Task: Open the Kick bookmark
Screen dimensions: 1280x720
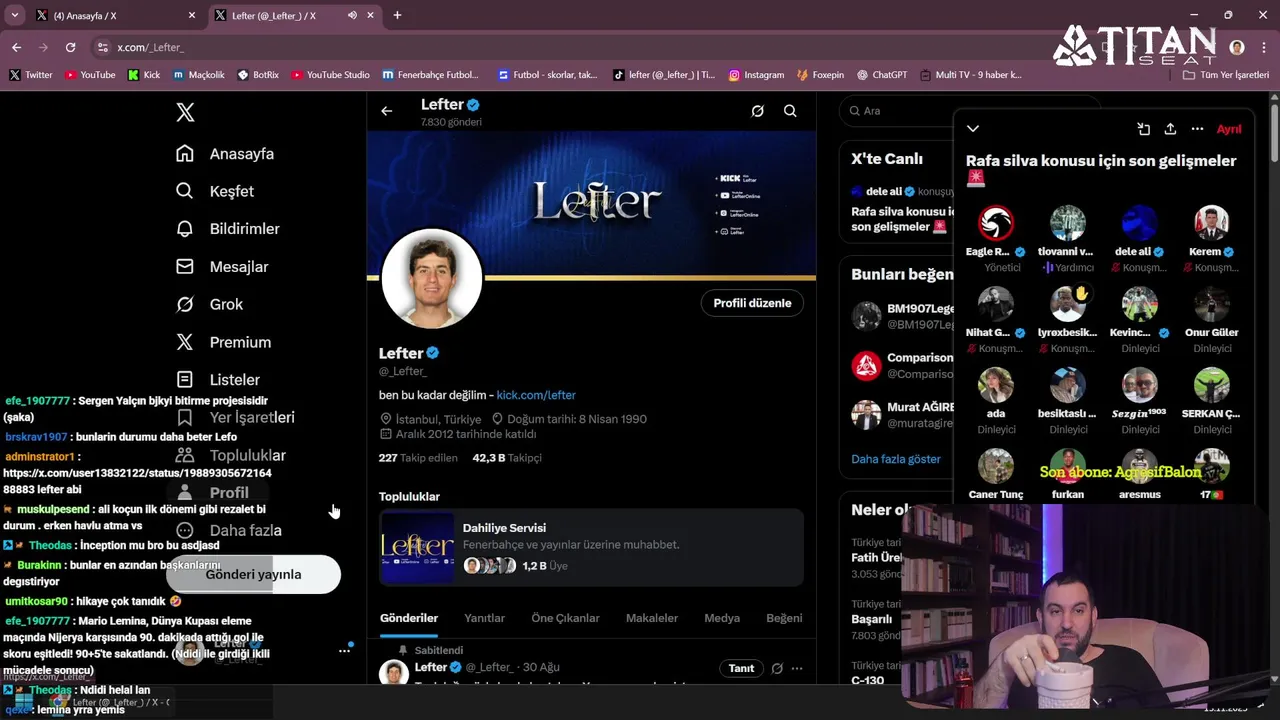Action: click(144, 75)
